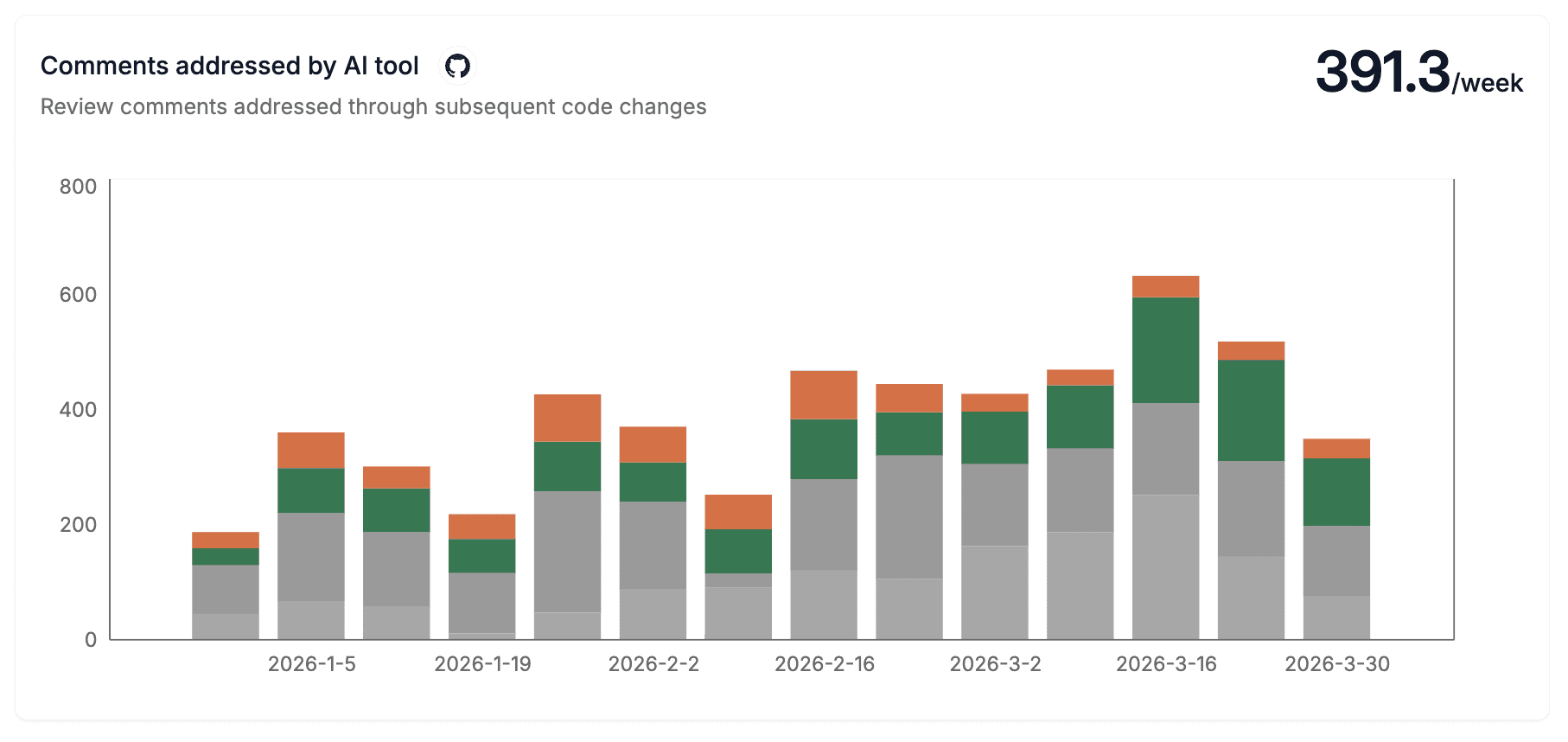
Task: Select the light gray bottom segment of the 2026-3-16 bar
Action: click(x=1166, y=567)
